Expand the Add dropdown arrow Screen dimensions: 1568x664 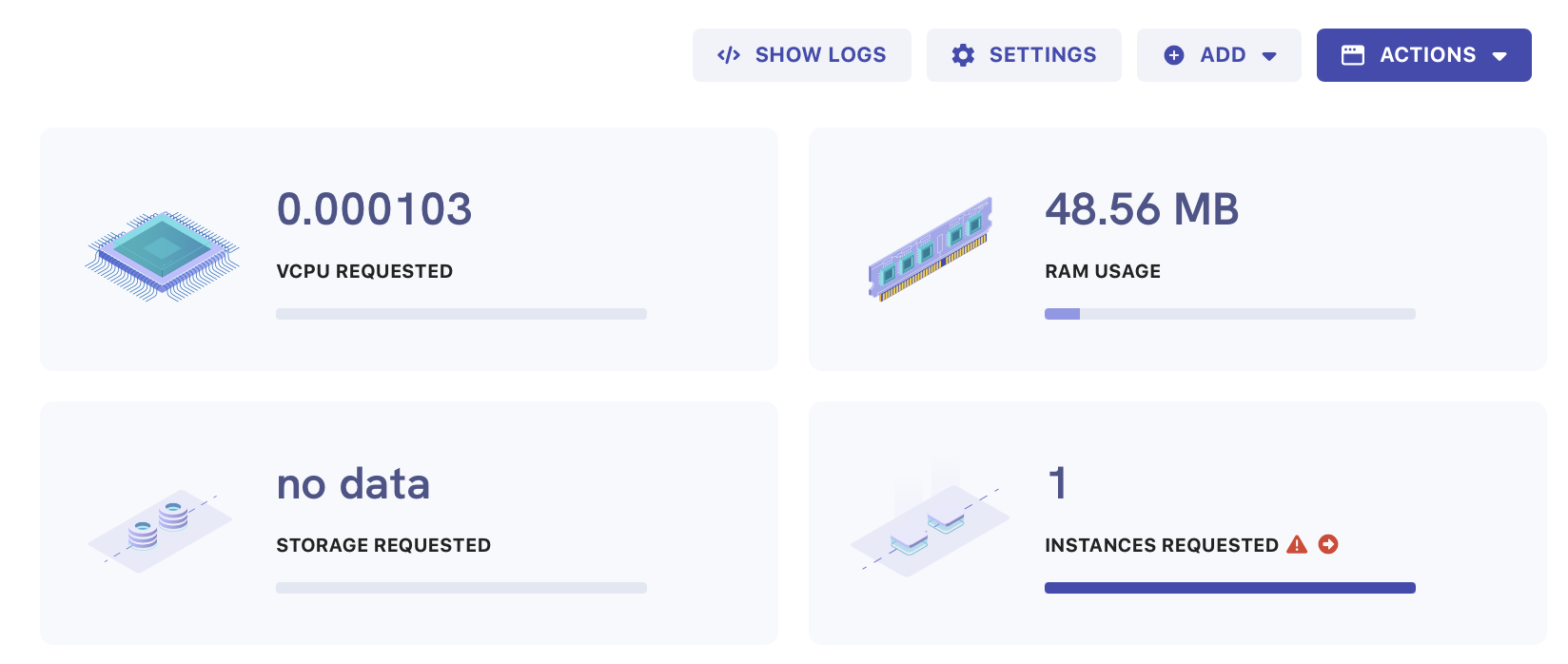click(x=1269, y=56)
